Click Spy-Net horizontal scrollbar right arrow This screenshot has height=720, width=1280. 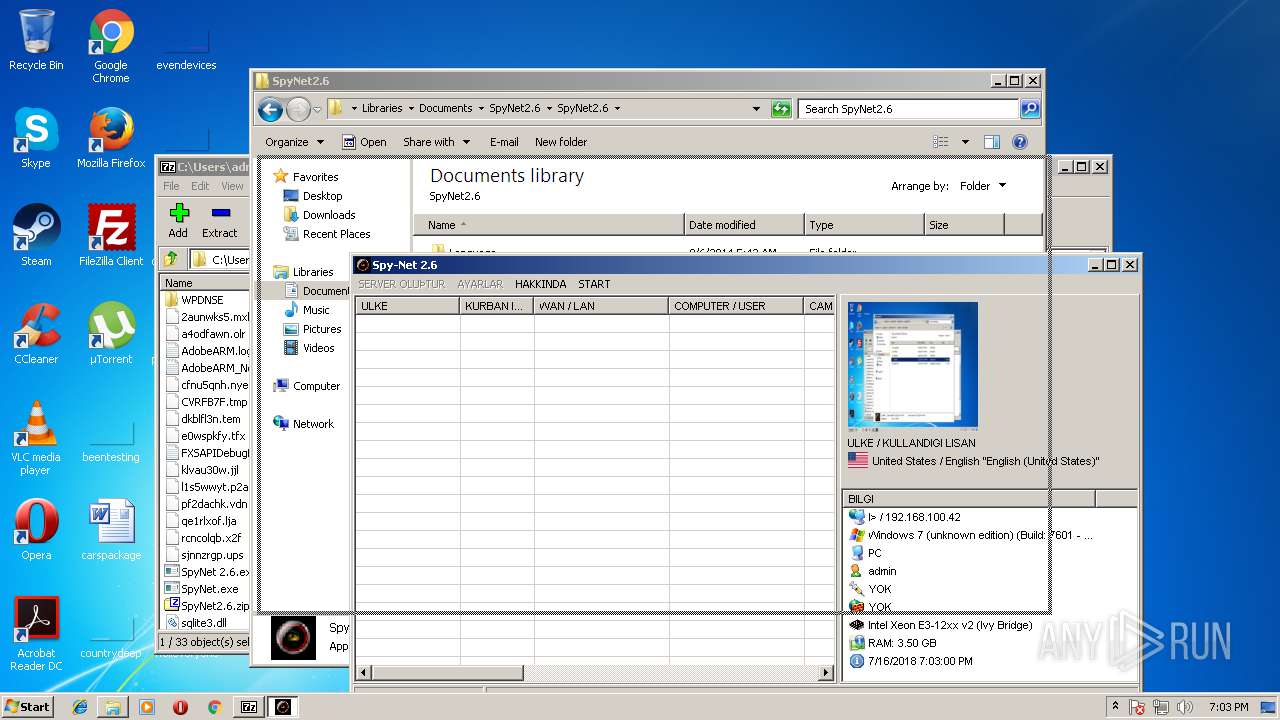[x=826, y=673]
